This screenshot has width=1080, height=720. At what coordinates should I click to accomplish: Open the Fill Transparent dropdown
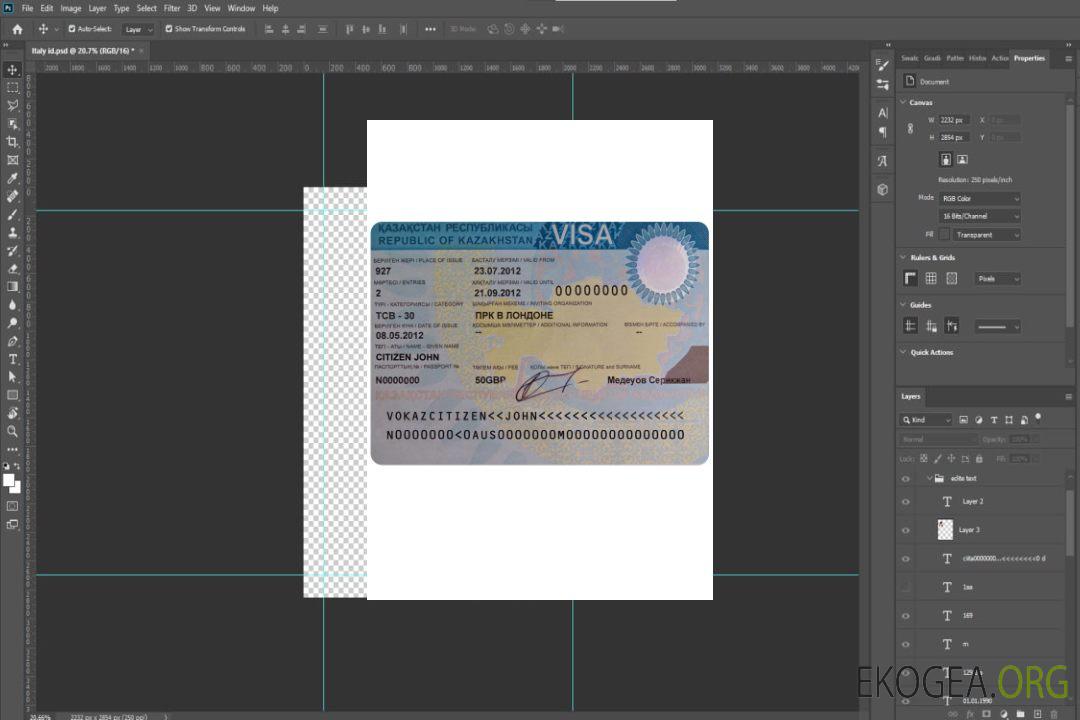(986, 235)
